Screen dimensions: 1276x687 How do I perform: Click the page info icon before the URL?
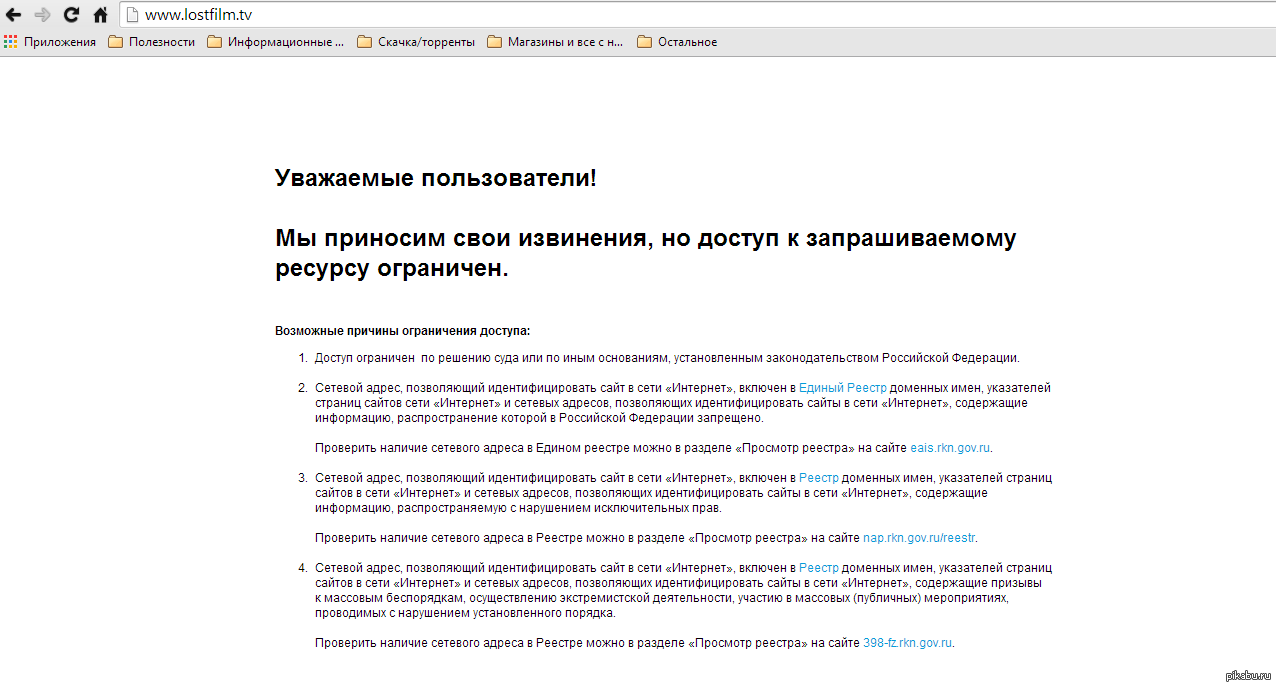point(131,15)
